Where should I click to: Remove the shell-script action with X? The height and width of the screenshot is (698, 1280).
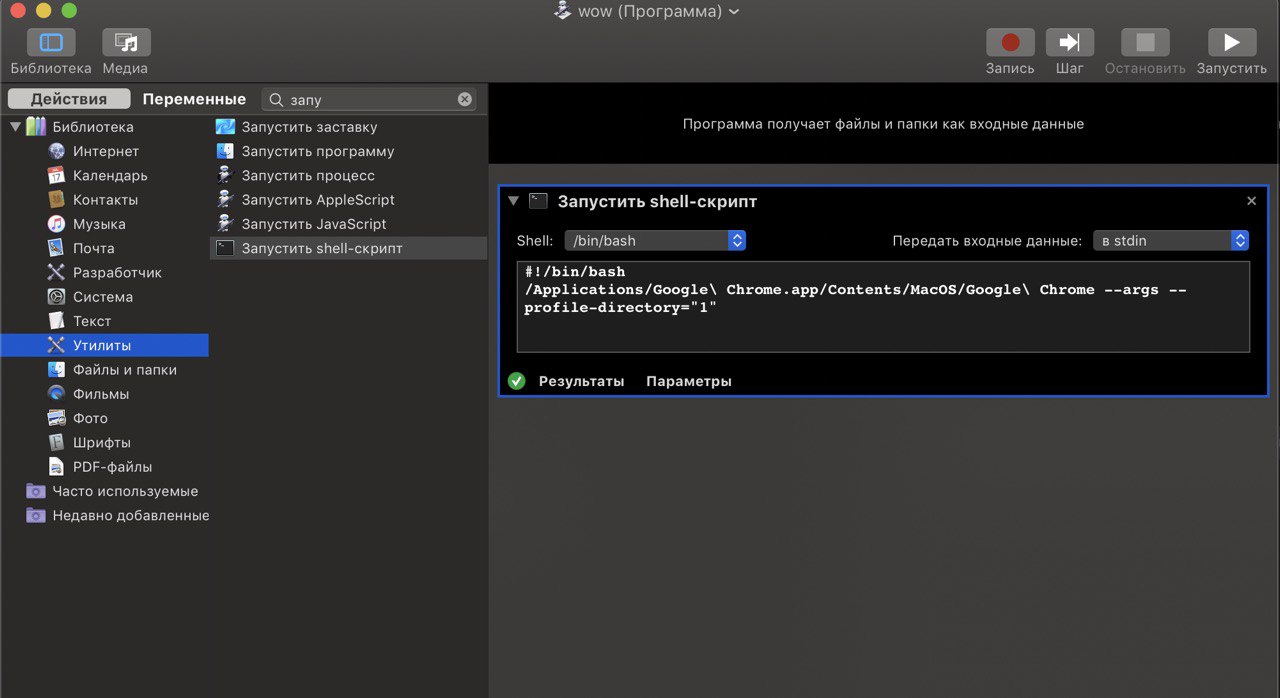pos(1251,201)
